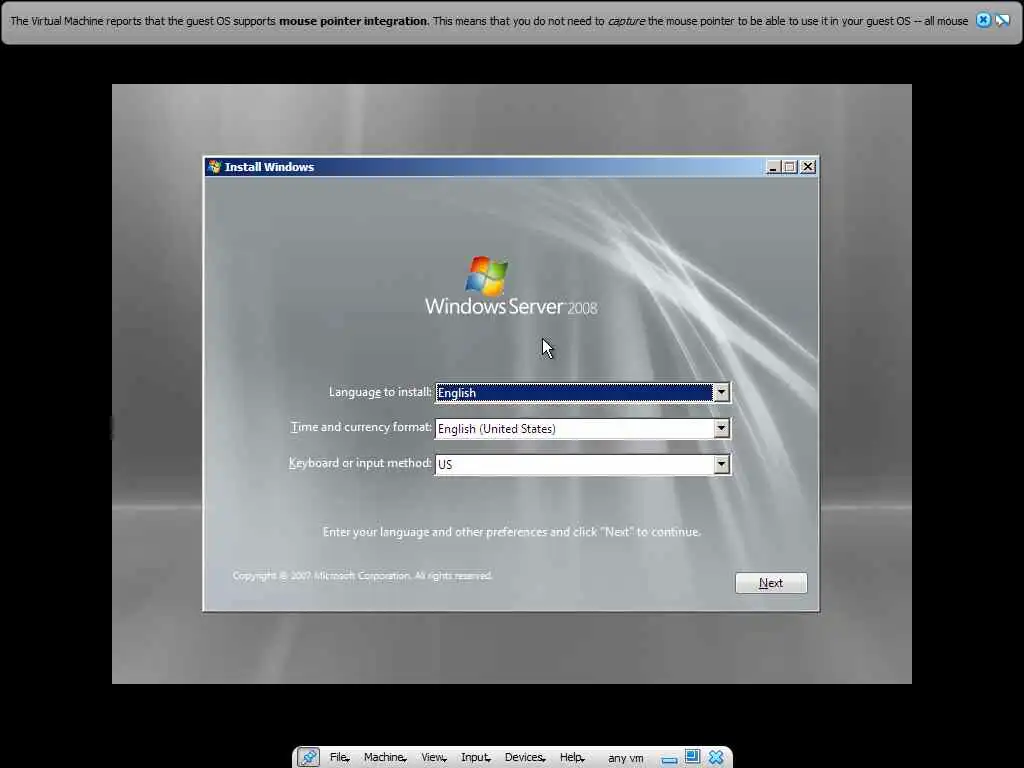Minimize the VM via mini toolbar icon
Image resolution: width=1024 pixels, height=768 pixels.
(669, 759)
